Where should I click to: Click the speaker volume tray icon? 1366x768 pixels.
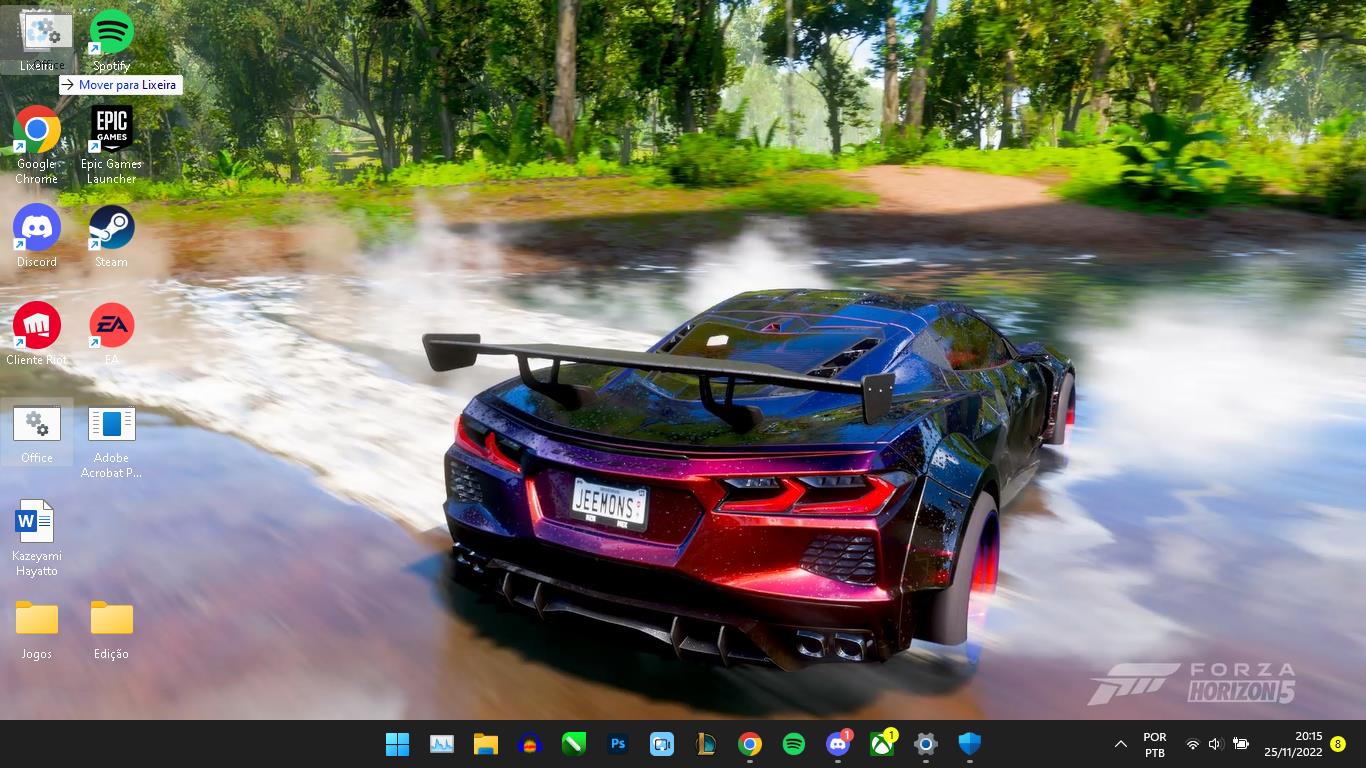[1215, 744]
